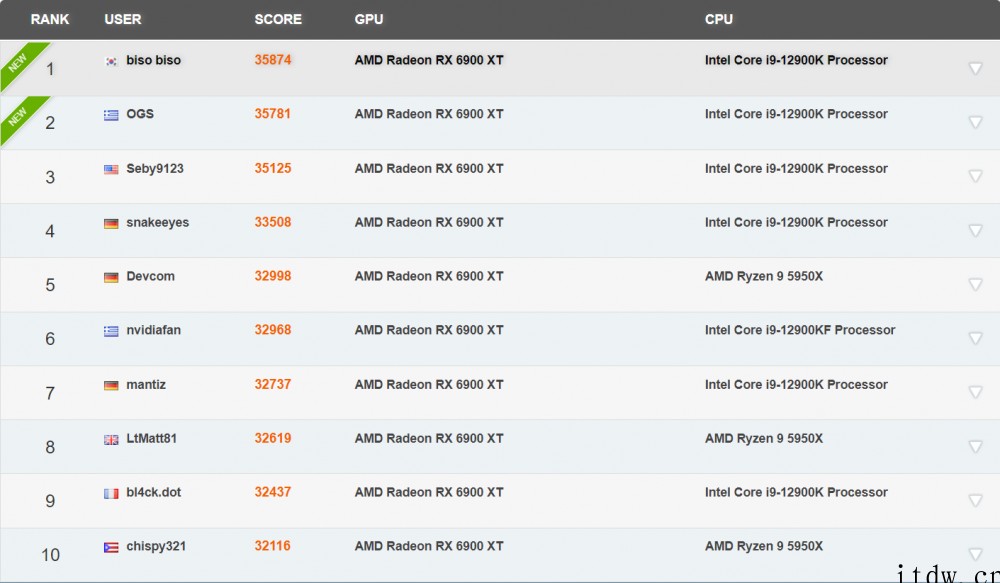Image resolution: width=1000 pixels, height=583 pixels.
Task: Open the OGS user profile
Action: tap(140, 114)
